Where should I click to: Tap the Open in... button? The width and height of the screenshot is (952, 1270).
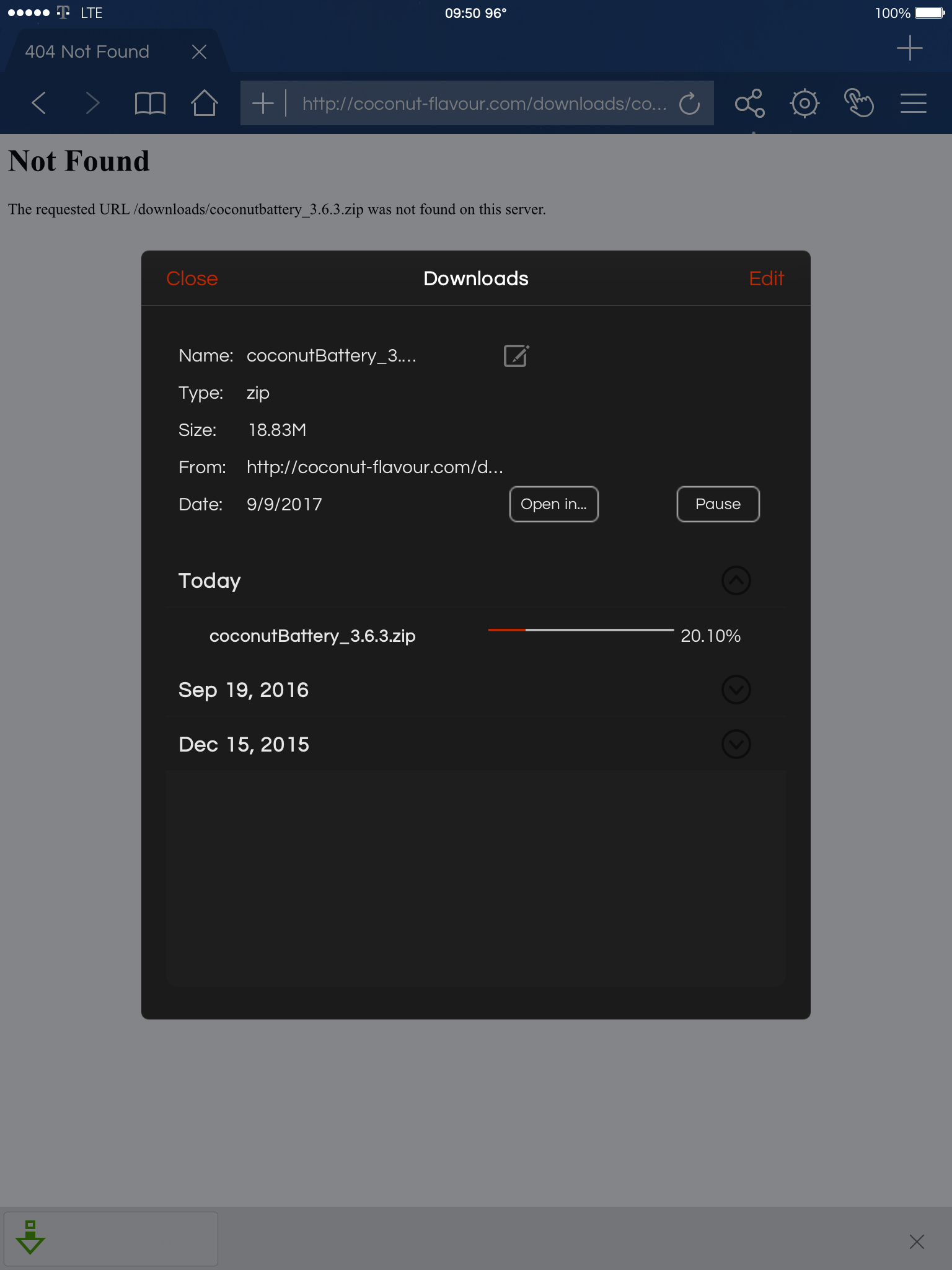click(553, 504)
